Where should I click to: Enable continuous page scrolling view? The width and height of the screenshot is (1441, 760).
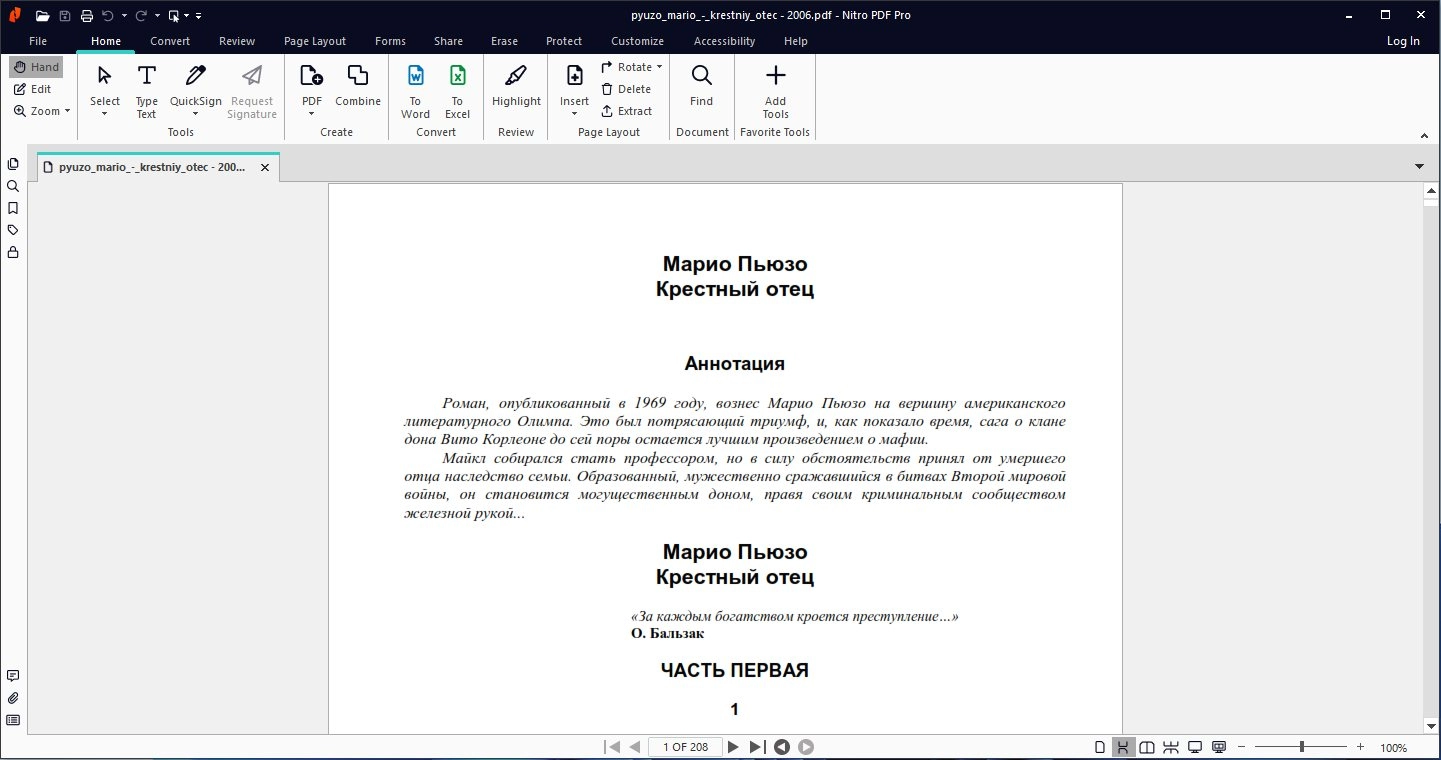click(1124, 747)
